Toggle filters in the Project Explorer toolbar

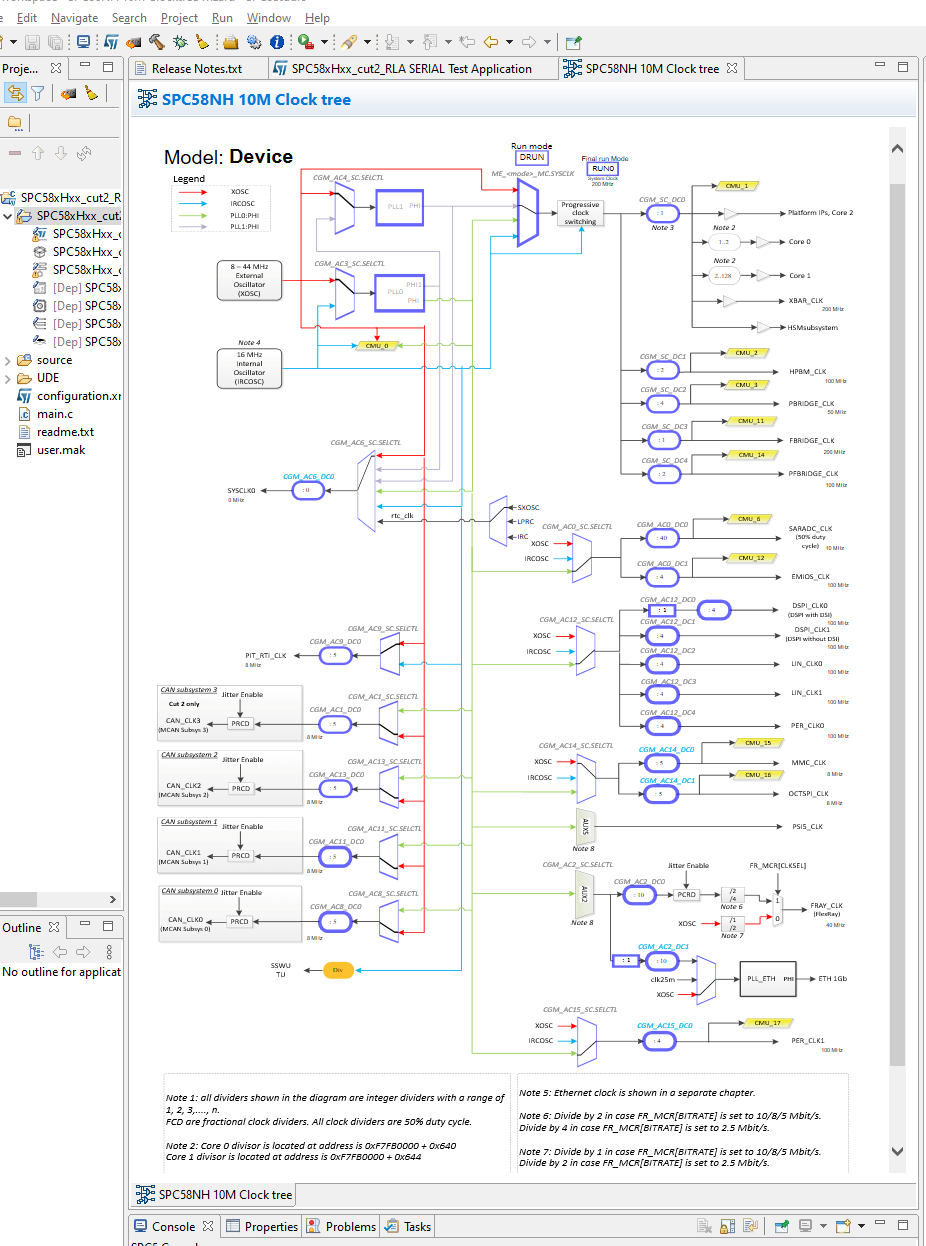[x=38, y=92]
